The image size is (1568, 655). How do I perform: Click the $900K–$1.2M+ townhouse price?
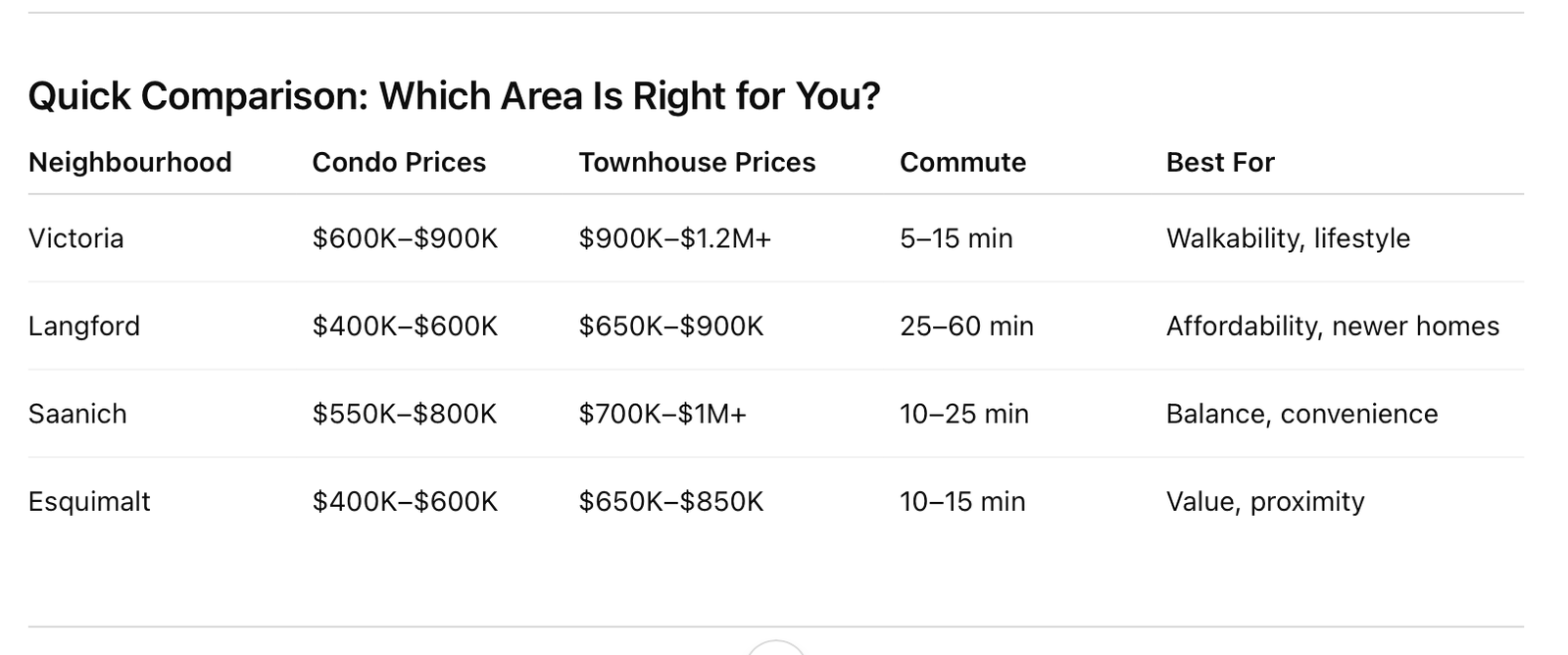[674, 238]
